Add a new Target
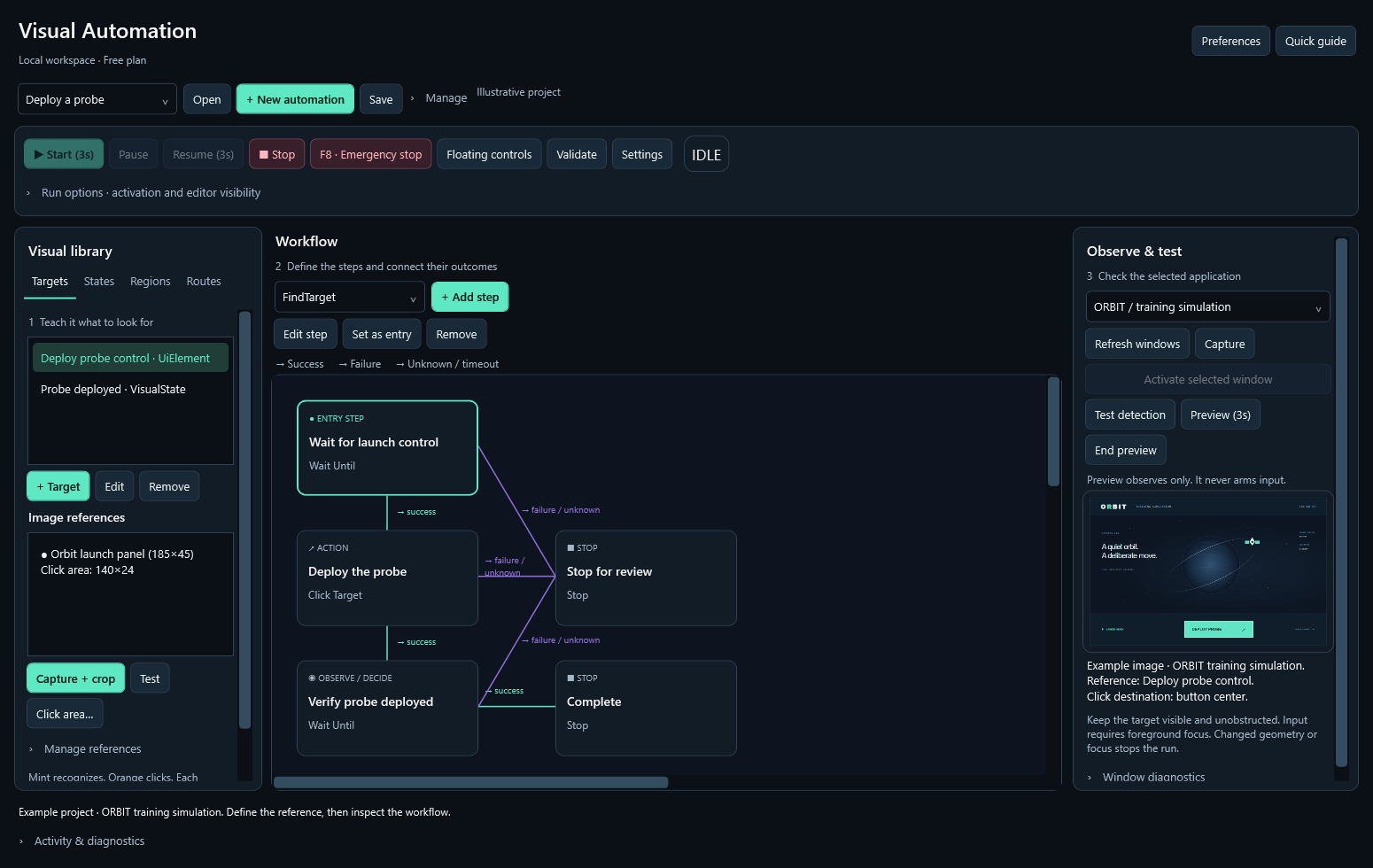Viewport: 1373px width, 868px height. tap(58, 486)
